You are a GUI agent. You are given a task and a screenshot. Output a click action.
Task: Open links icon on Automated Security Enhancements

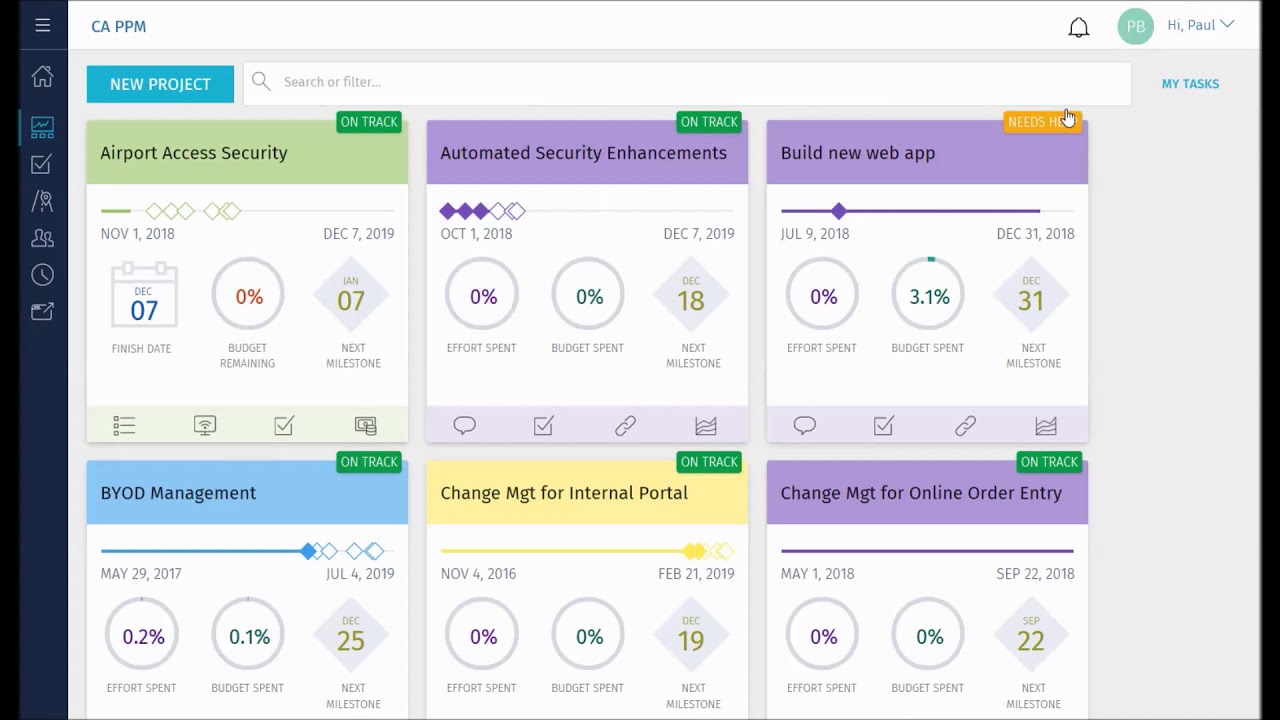(x=625, y=426)
